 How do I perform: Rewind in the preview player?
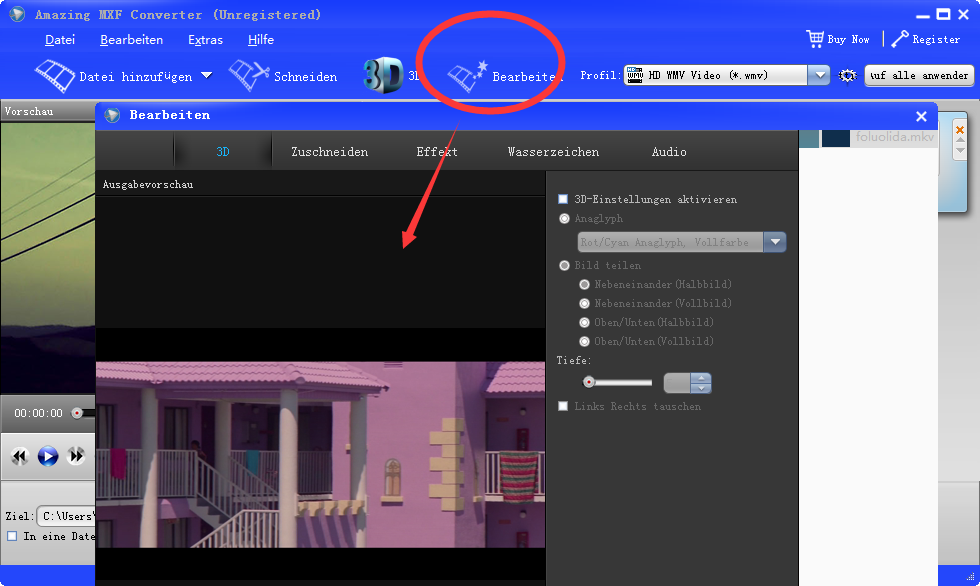pyautogui.click(x=19, y=456)
